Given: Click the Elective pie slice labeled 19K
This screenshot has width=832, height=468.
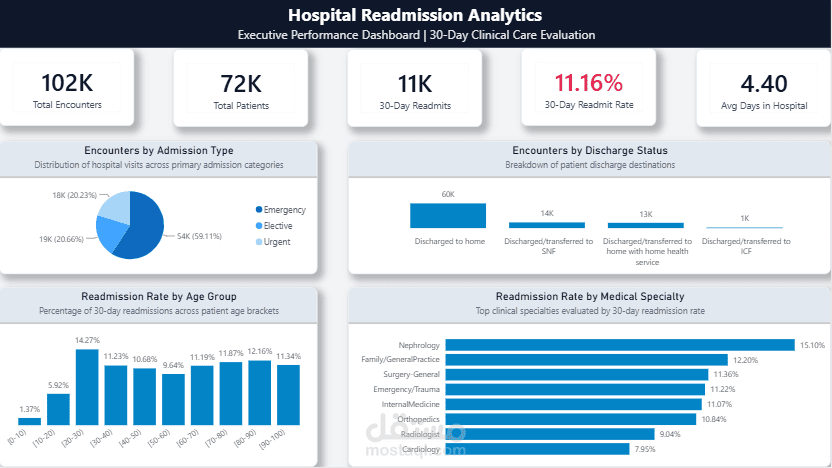Looking at the screenshot, I should (108, 233).
